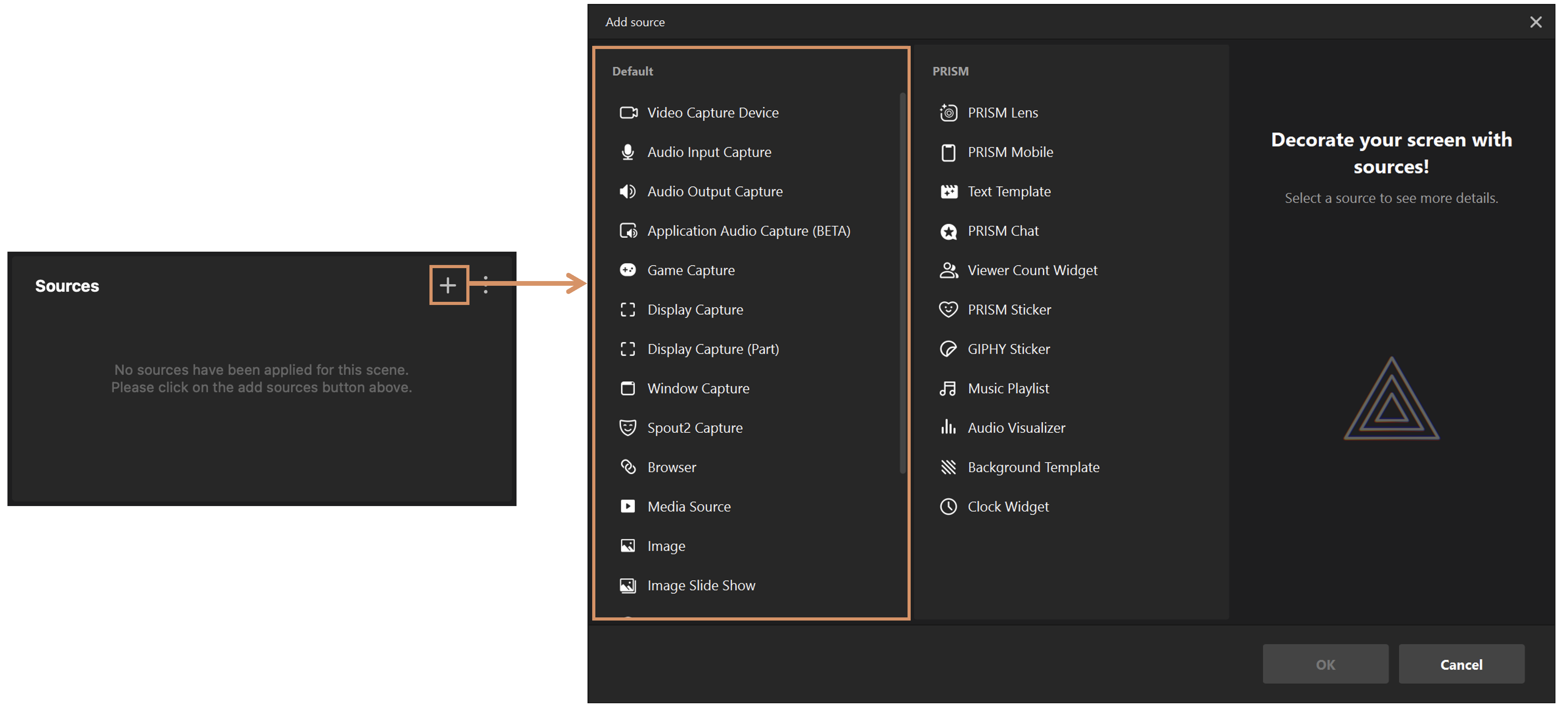
Task: Click the PRISM Sticker heart icon
Action: click(948, 310)
